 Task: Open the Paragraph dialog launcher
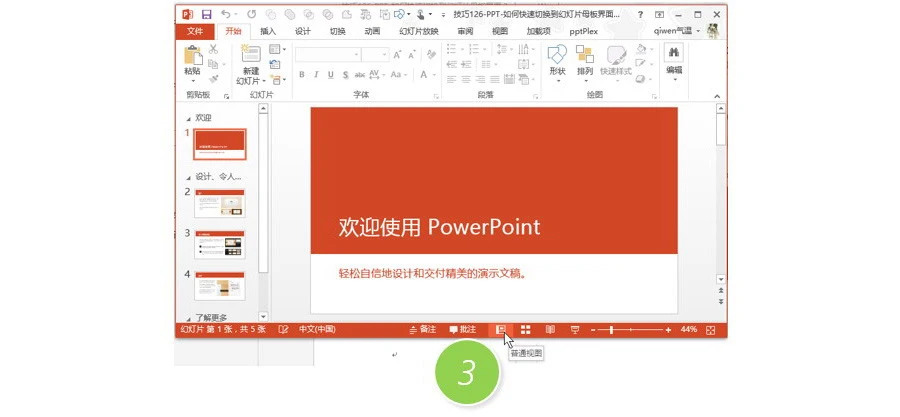point(536,97)
